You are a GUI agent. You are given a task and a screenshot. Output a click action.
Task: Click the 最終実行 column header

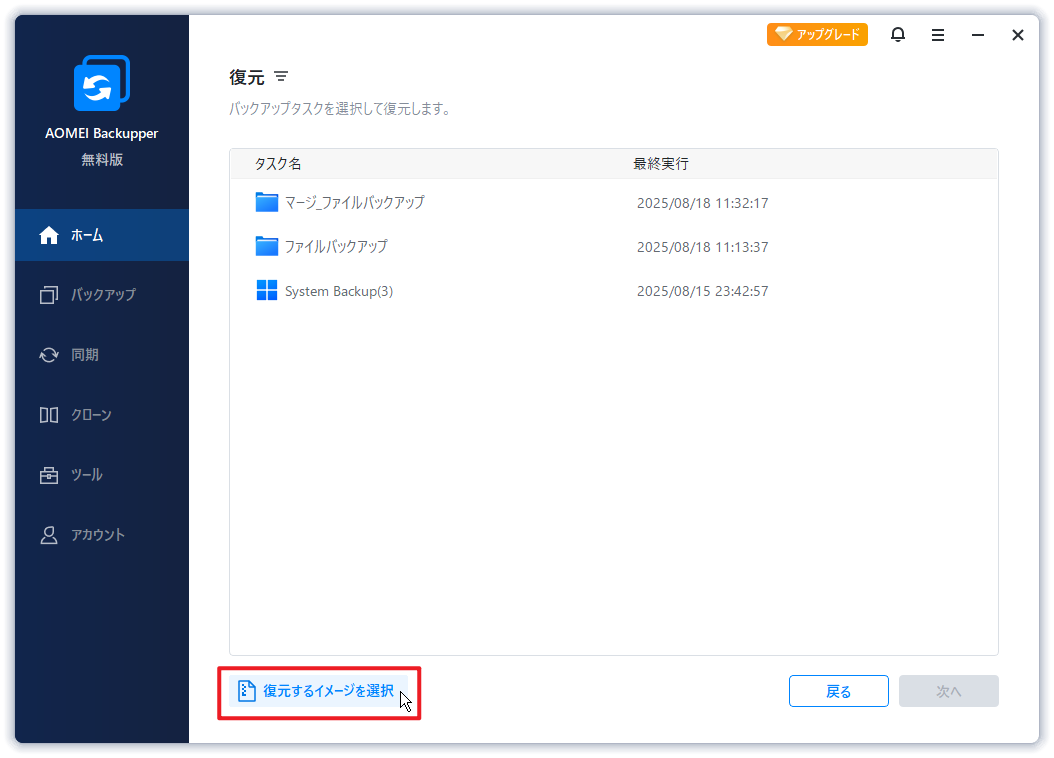coord(660,163)
